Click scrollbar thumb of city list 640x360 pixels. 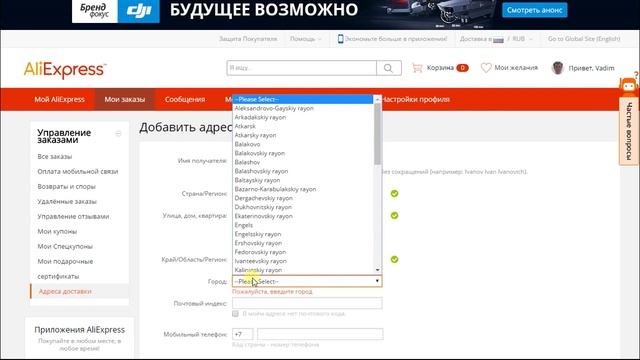[377, 134]
